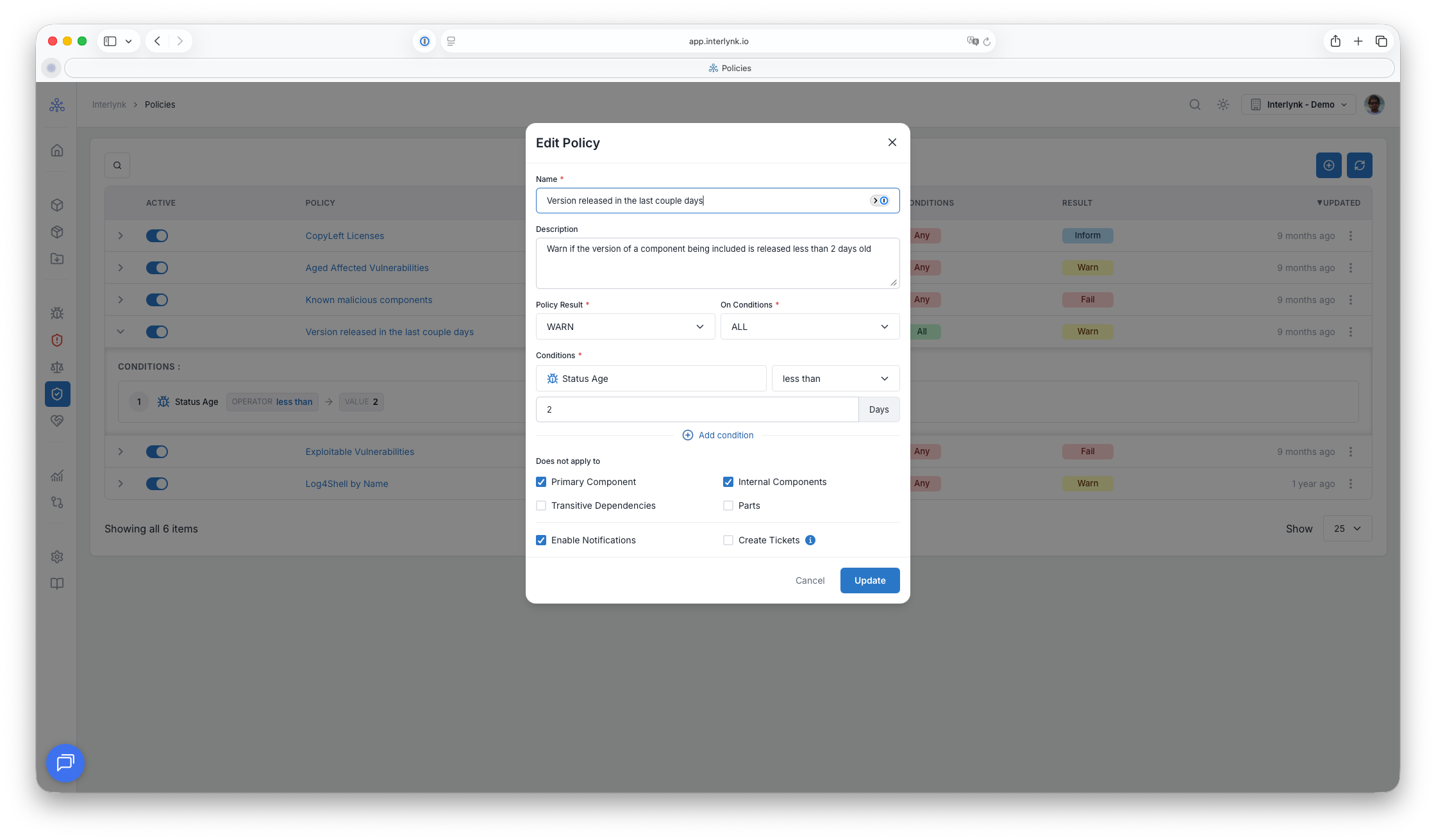This screenshot has height=840, width=1436.
Task: Sort by the POLICY column header
Action: [x=320, y=203]
